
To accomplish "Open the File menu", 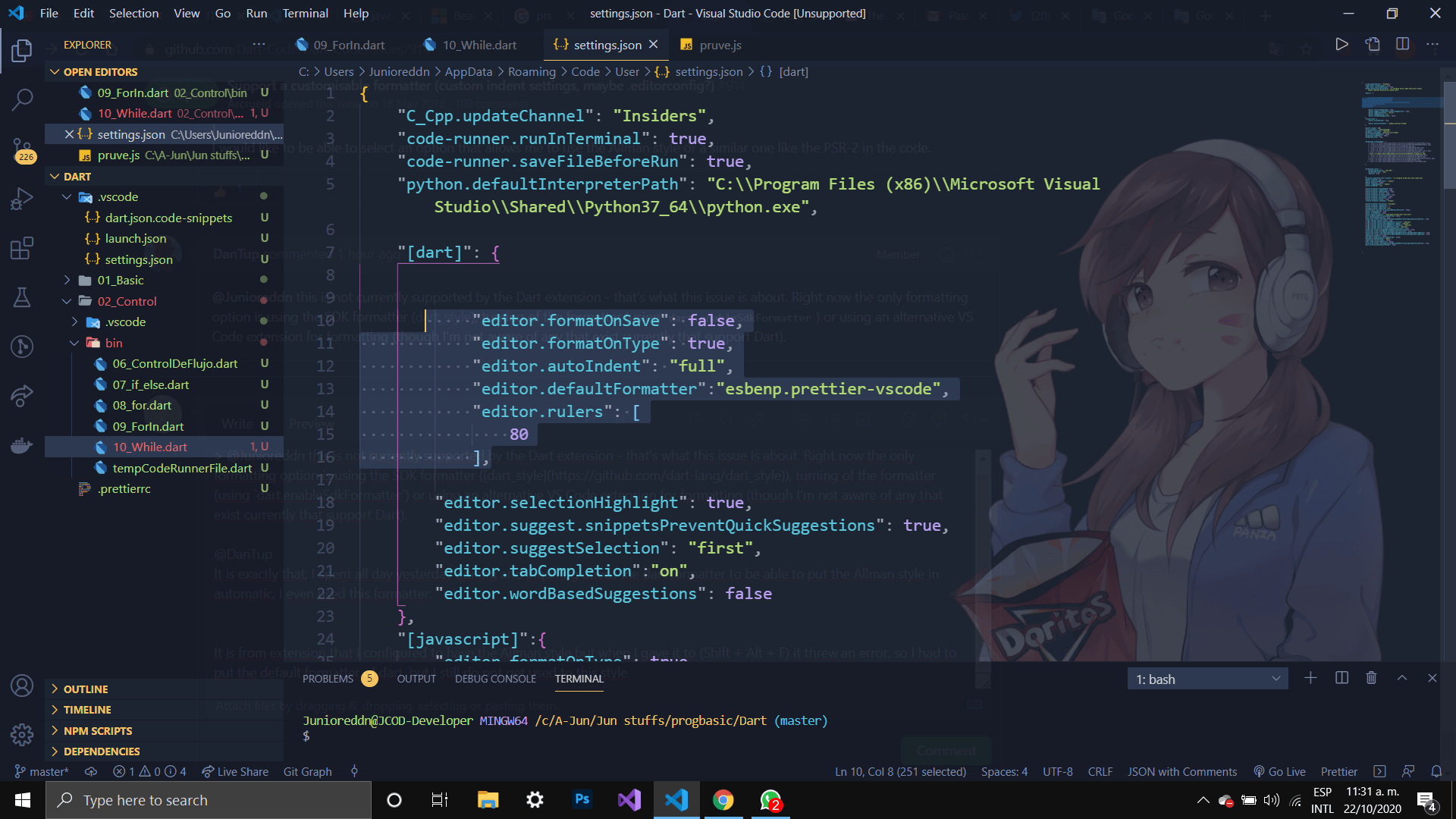I will click(49, 13).
